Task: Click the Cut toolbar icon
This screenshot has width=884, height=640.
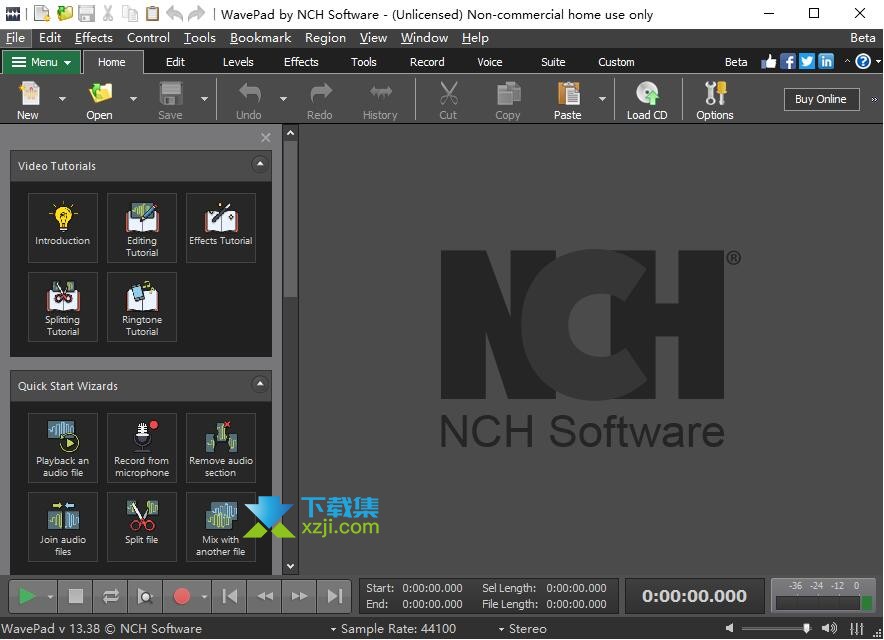Action: (x=448, y=100)
